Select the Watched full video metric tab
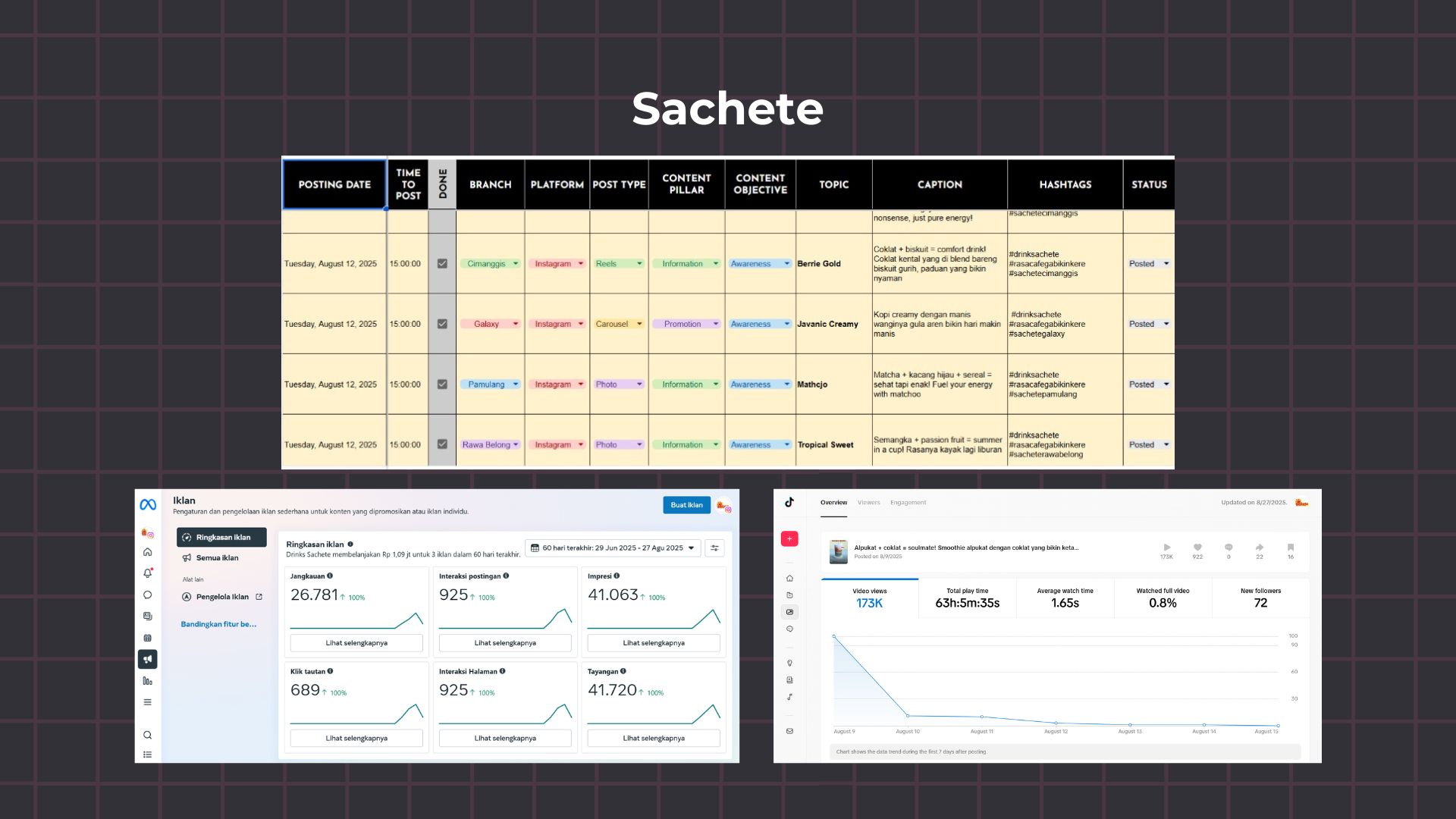 [x=1163, y=599]
